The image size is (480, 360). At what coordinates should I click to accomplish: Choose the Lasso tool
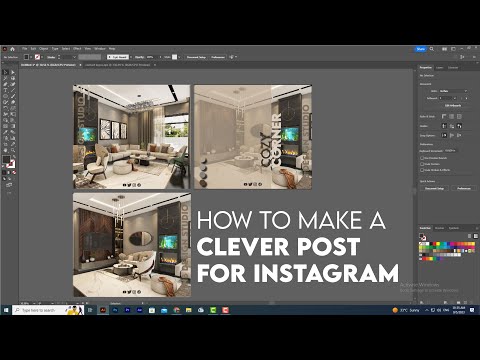click(13, 78)
